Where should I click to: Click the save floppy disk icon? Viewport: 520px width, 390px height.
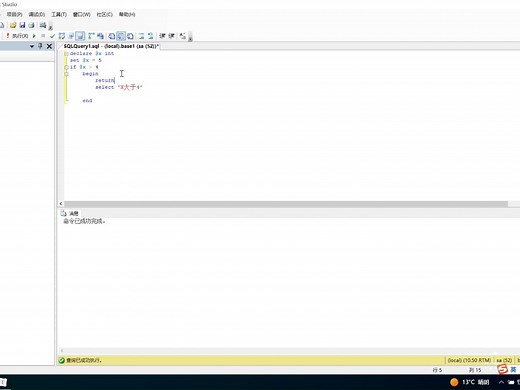click(22, 25)
